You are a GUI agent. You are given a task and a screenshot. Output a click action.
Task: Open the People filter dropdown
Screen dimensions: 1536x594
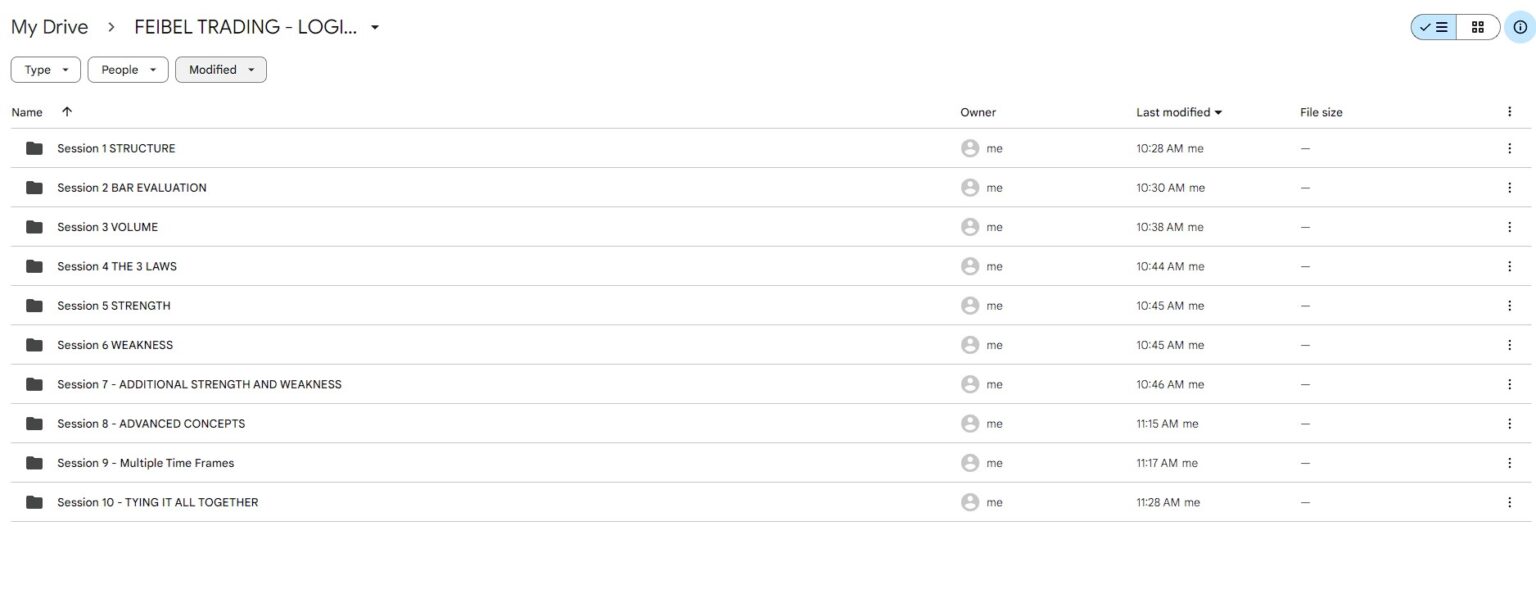(128, 70)
